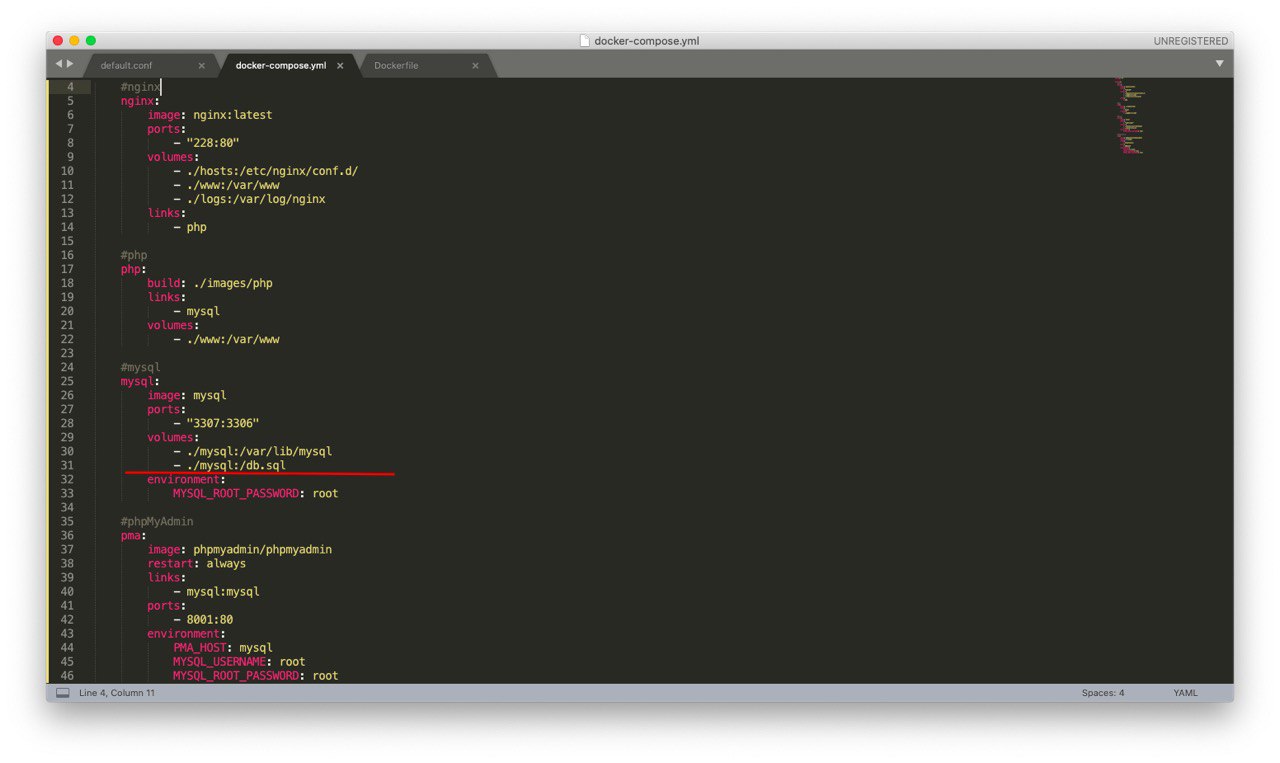Click the "image: phpmyadmin/phpmyadmin" line
Viewport: 1280px width, 763px height.
click(x=240, y=549)
